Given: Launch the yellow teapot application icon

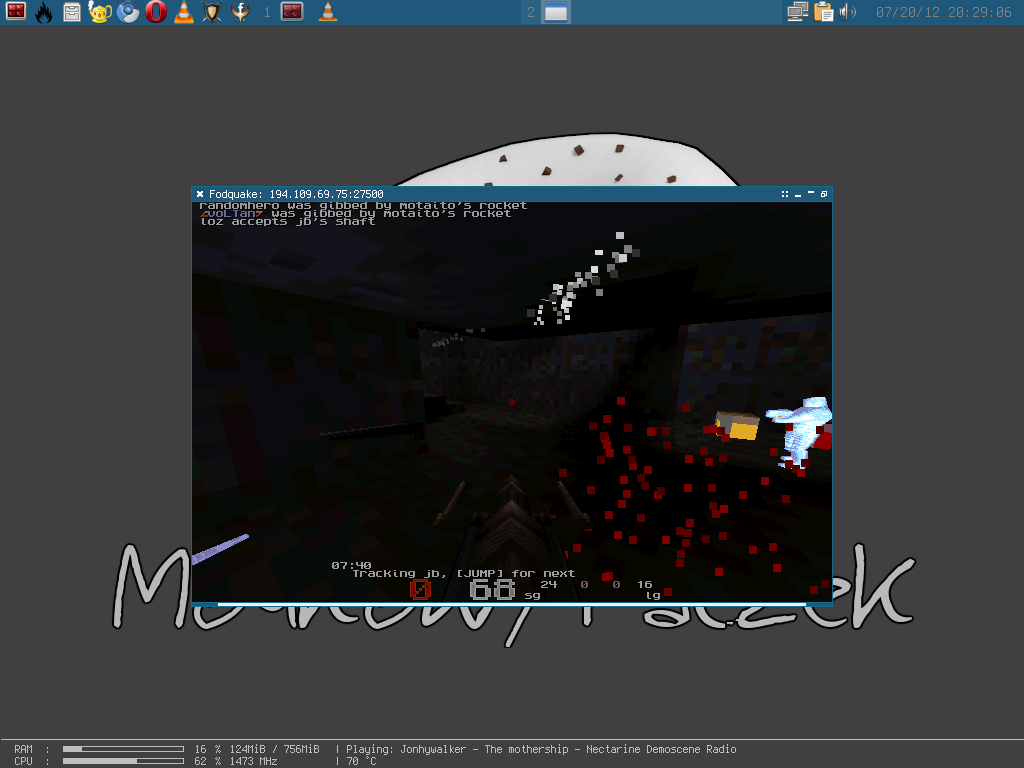Looking at the screenshot, I should pos(99,12).
